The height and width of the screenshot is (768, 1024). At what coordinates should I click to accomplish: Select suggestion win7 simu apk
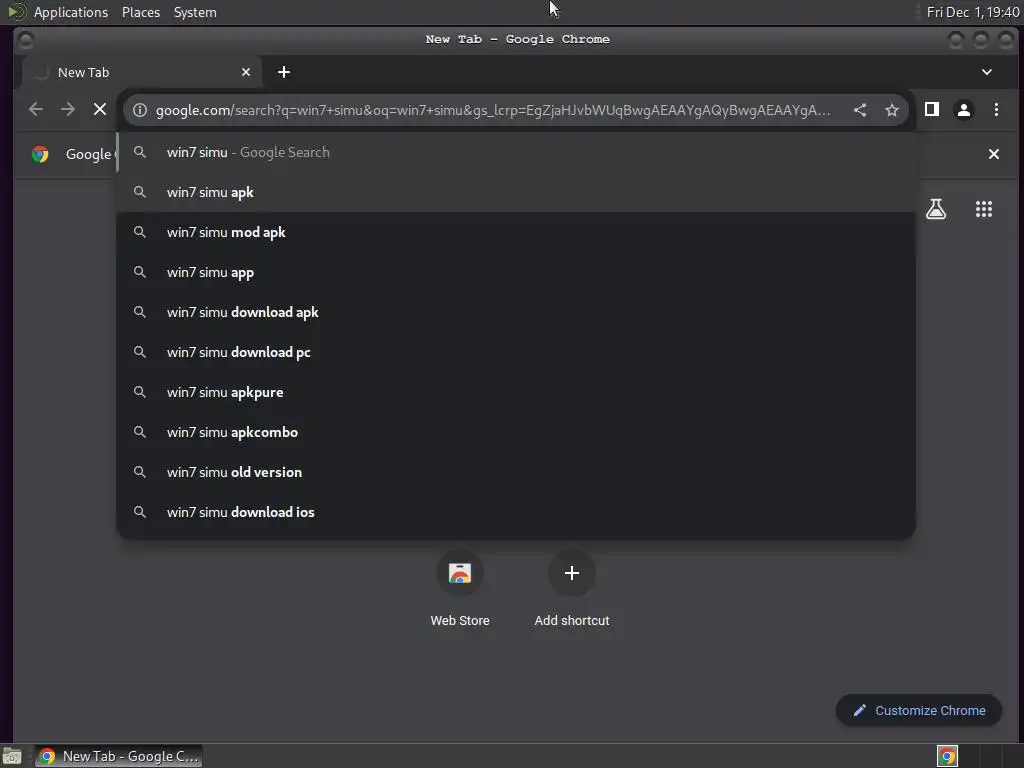click(x=516, y=192)
